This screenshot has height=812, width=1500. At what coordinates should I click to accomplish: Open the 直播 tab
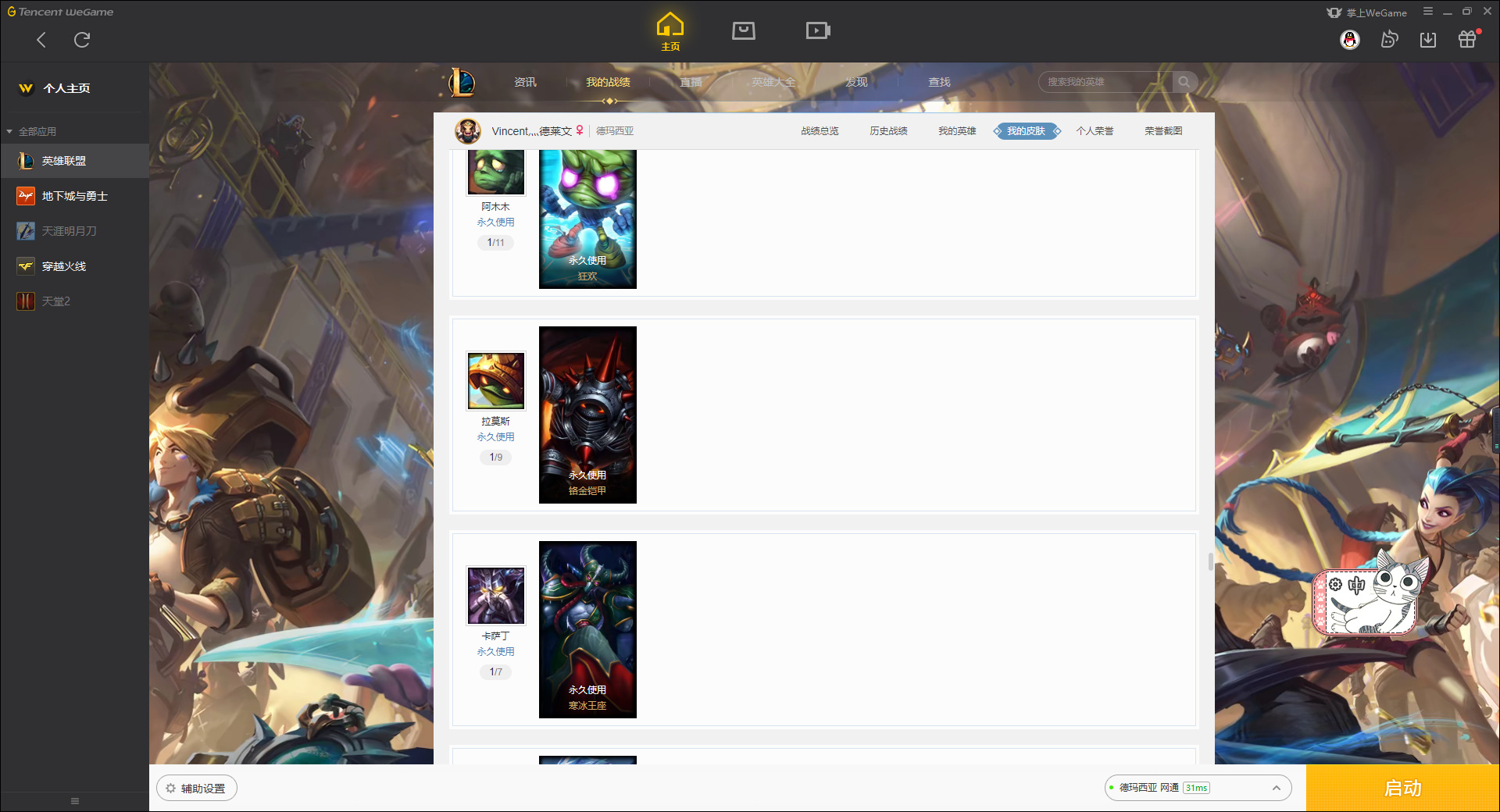pos(691,82)
